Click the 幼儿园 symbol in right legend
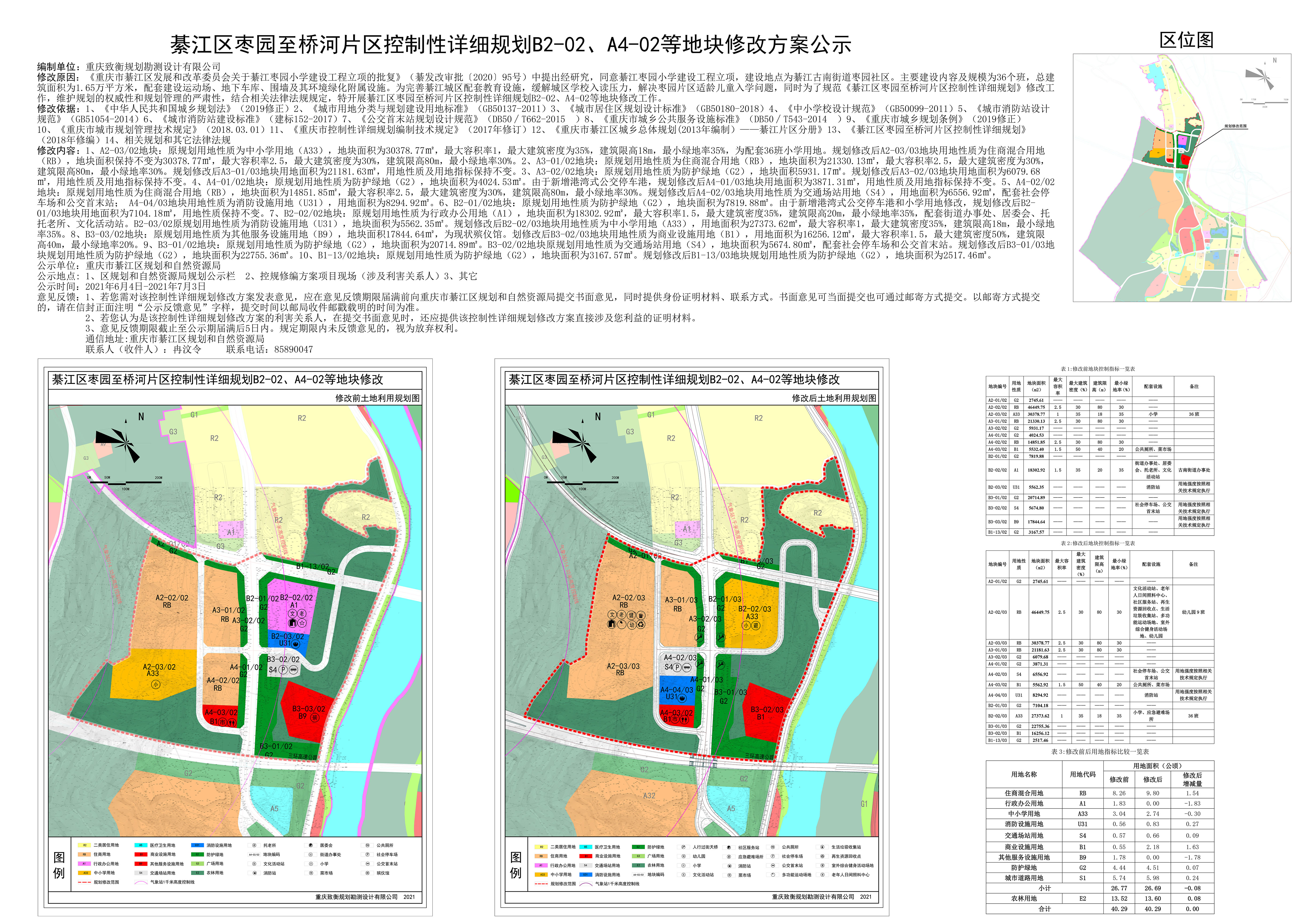This screenshot has height=924, width=1307. [x=683, y=856]
